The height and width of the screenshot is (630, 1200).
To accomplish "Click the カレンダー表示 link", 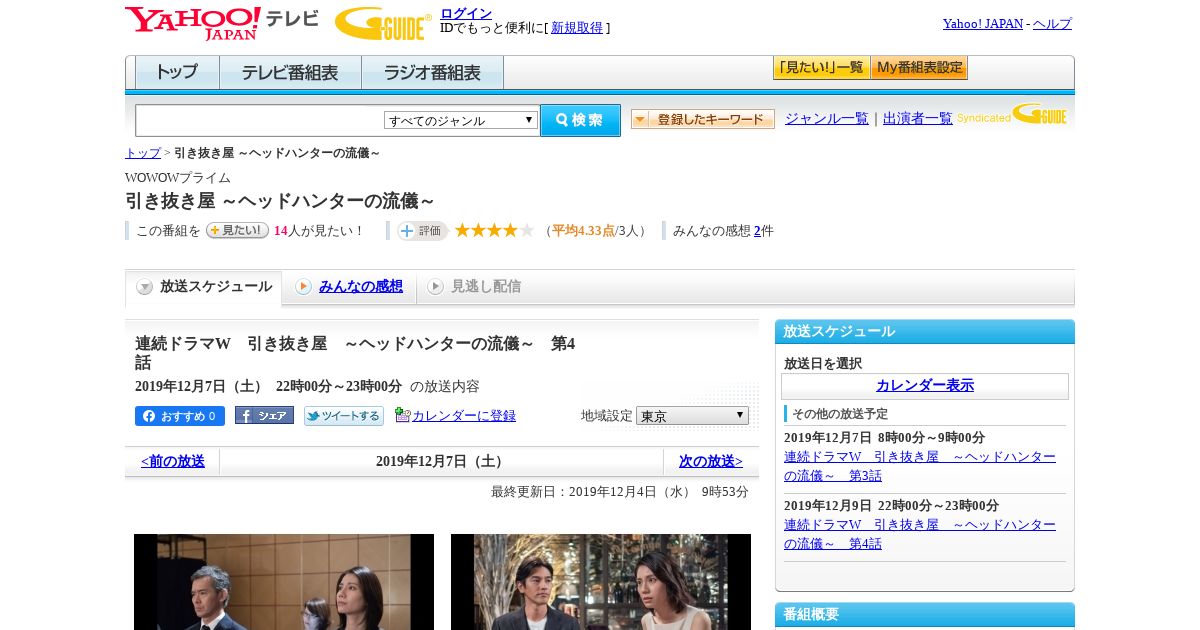I will 925,386.
